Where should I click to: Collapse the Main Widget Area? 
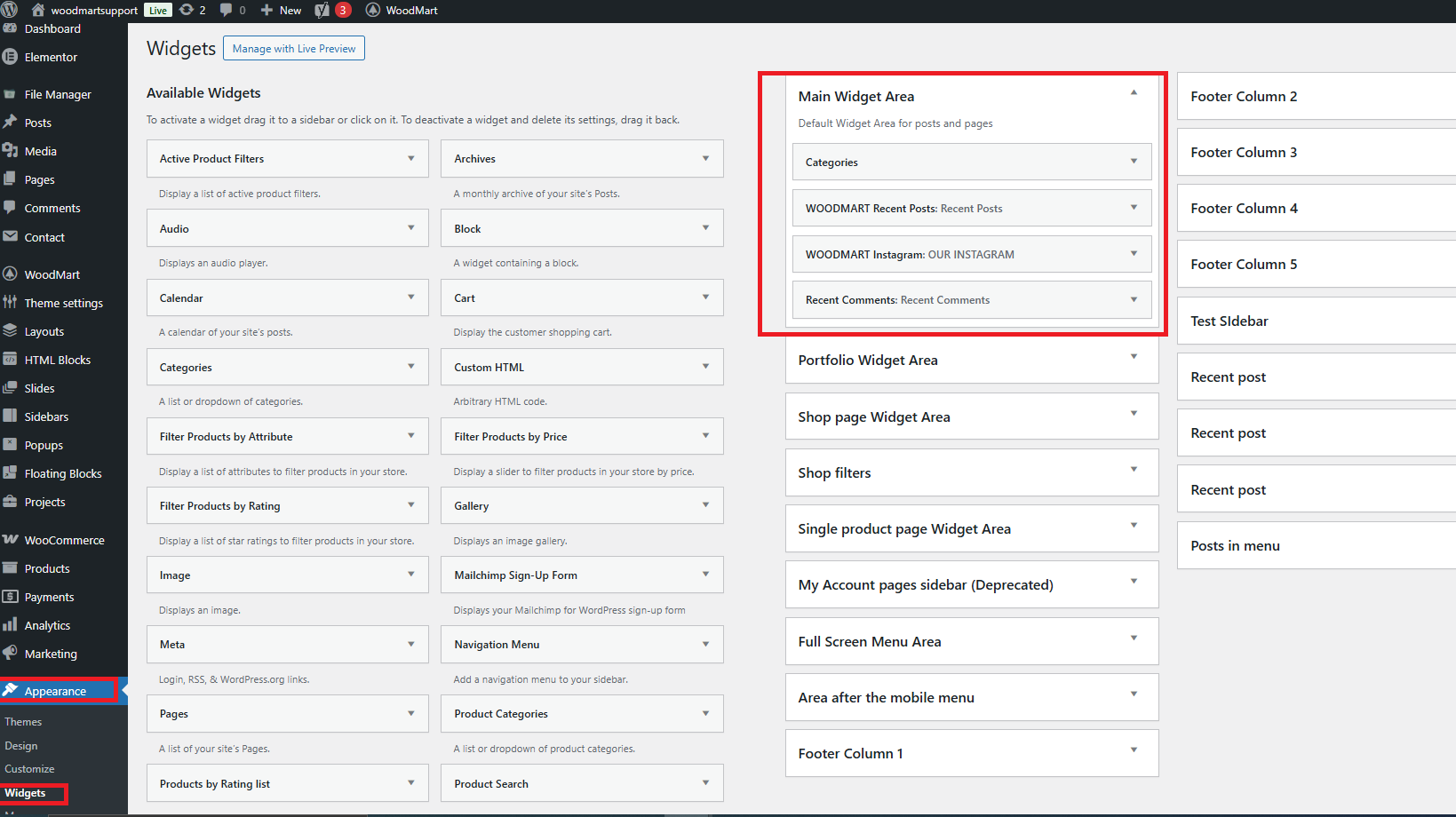[x=1134, y=92]
